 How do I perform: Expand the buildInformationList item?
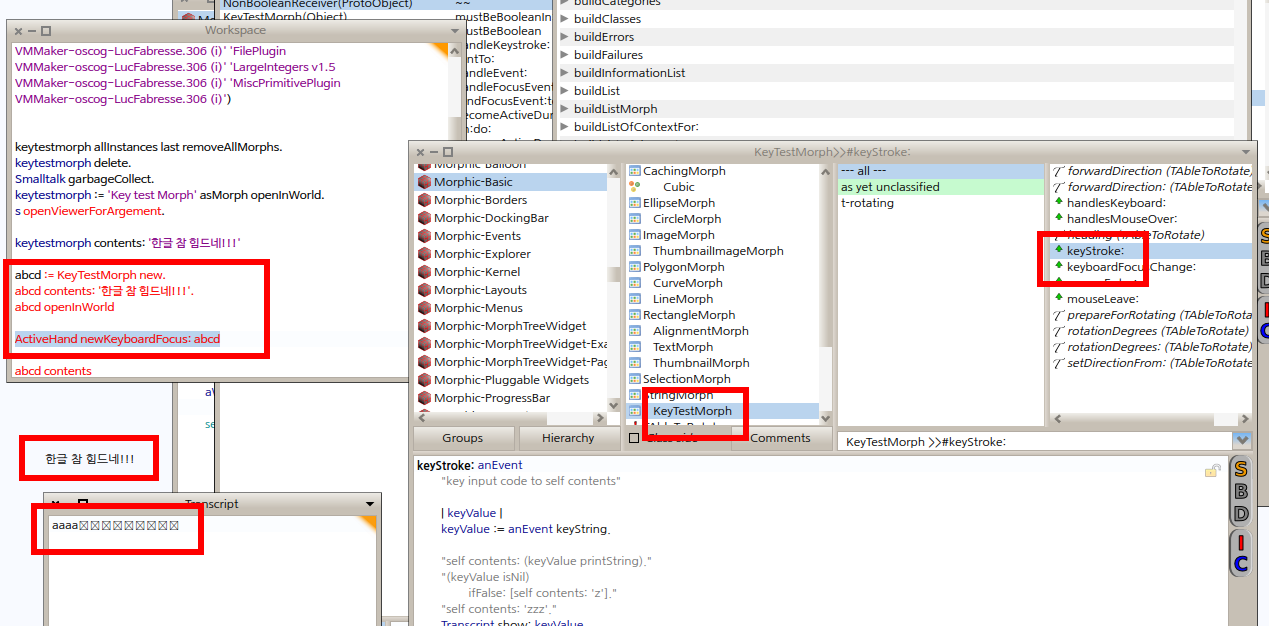pos(564,73)
